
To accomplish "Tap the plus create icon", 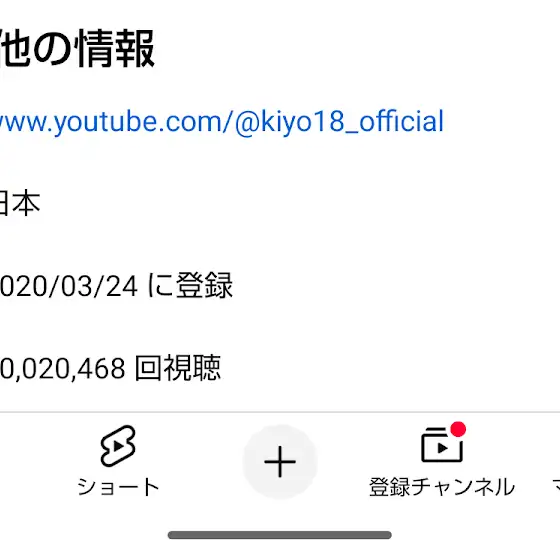I will [x=280, y=461].
